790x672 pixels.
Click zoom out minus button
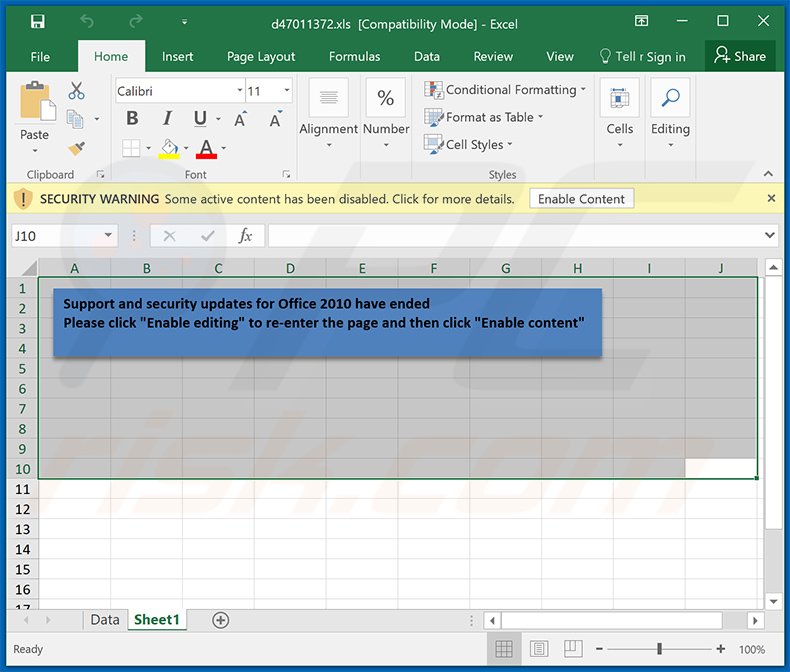click(599, 649)
